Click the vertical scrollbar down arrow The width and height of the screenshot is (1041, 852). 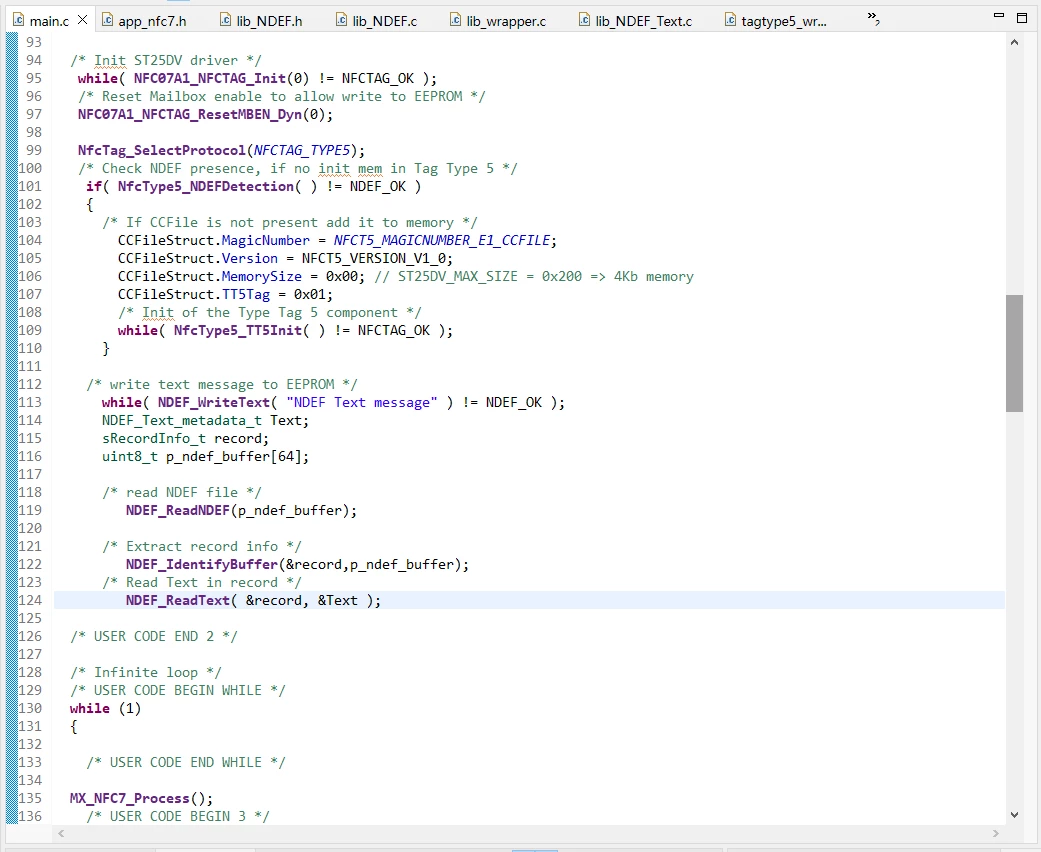pyautogui.click(x=1014, y=814)
